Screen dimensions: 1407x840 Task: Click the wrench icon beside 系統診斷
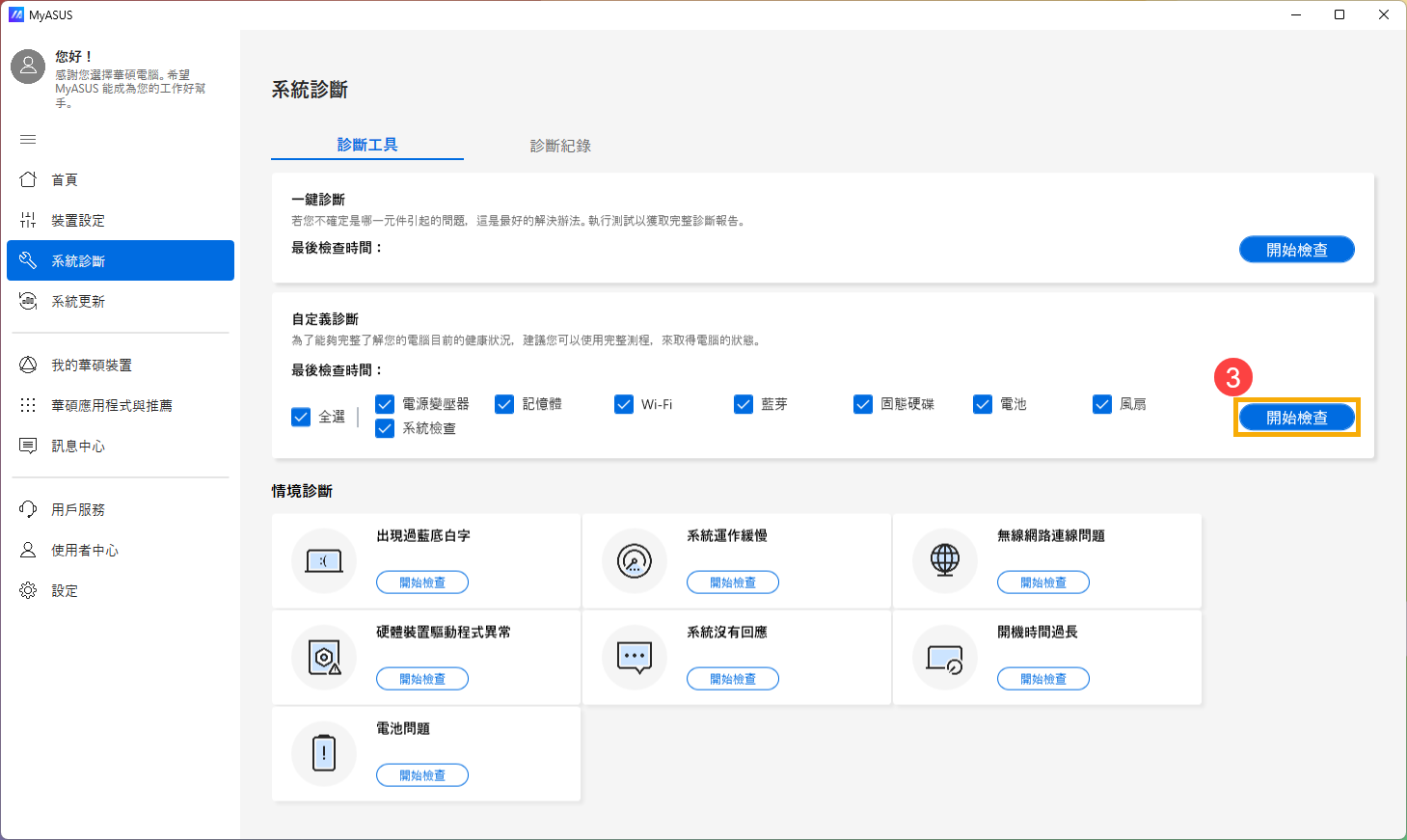click(28, 260)
